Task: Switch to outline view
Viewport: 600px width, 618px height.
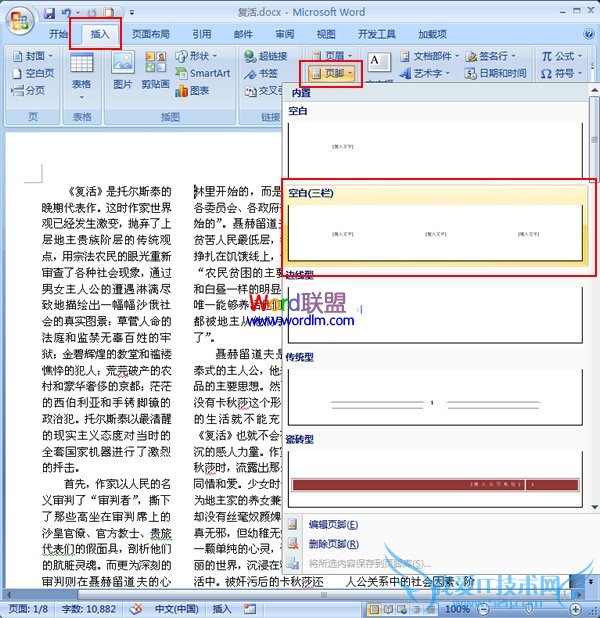Action: [x=416, y=609]
